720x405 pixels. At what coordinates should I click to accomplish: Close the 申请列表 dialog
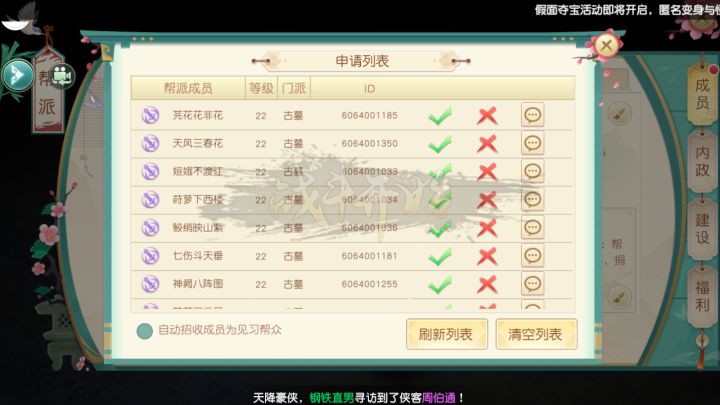(607, 45)
